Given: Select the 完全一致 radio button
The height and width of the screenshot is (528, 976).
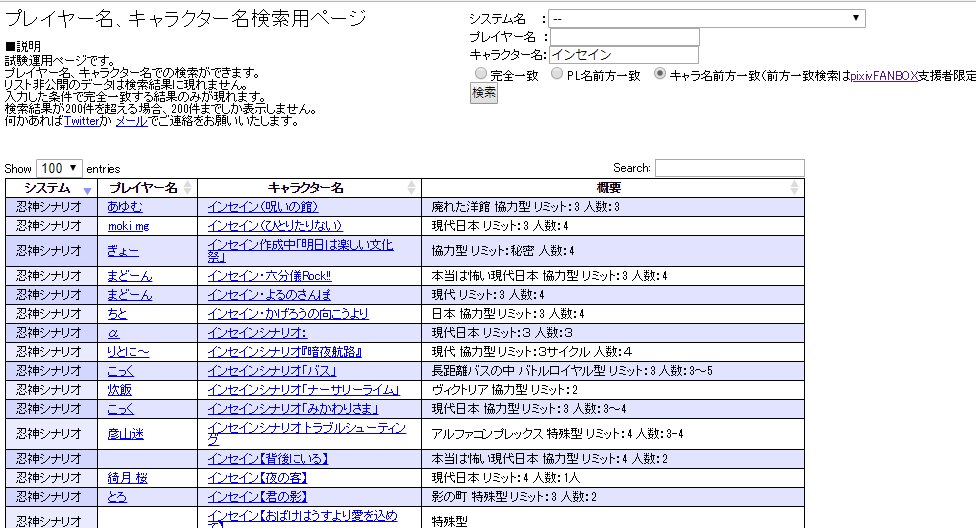Looking at the screenshot, I should click(x=481, y=73).
